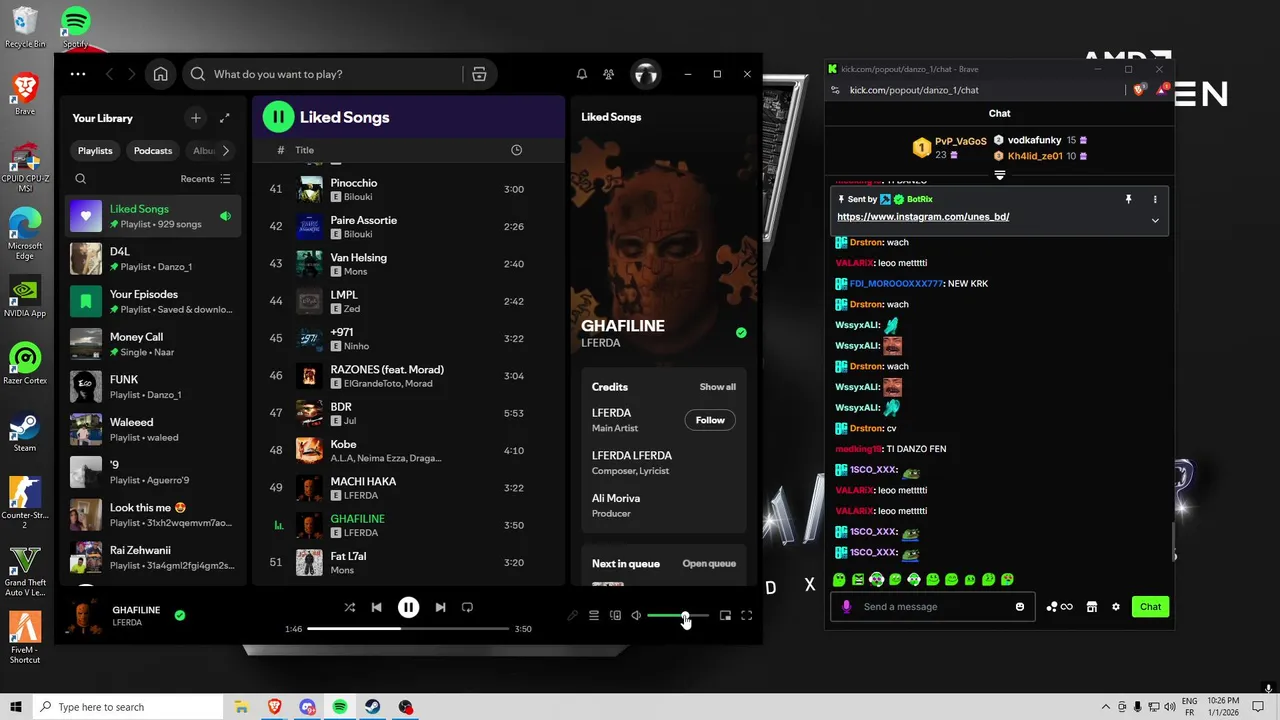Open the Money Call single in library
The height and width of the screenshot is (720, 1280).
click(x=153, y=344)
